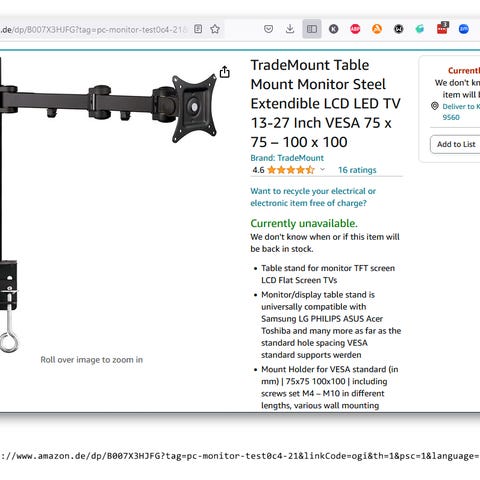The width and height of the screenshot is (480, 480).
Task: Expand the star ratings breakdown chevron
Action: coord(322,169)
